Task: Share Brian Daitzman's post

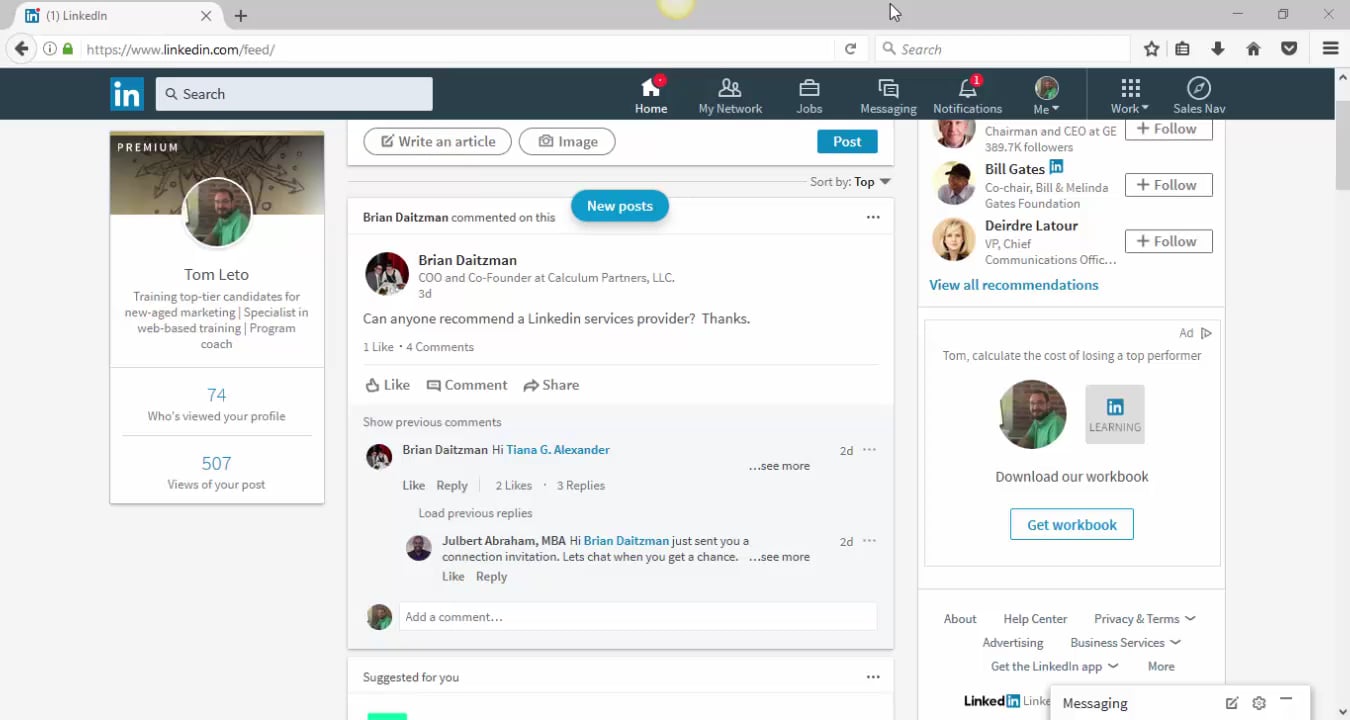Action: pos(551,385)
